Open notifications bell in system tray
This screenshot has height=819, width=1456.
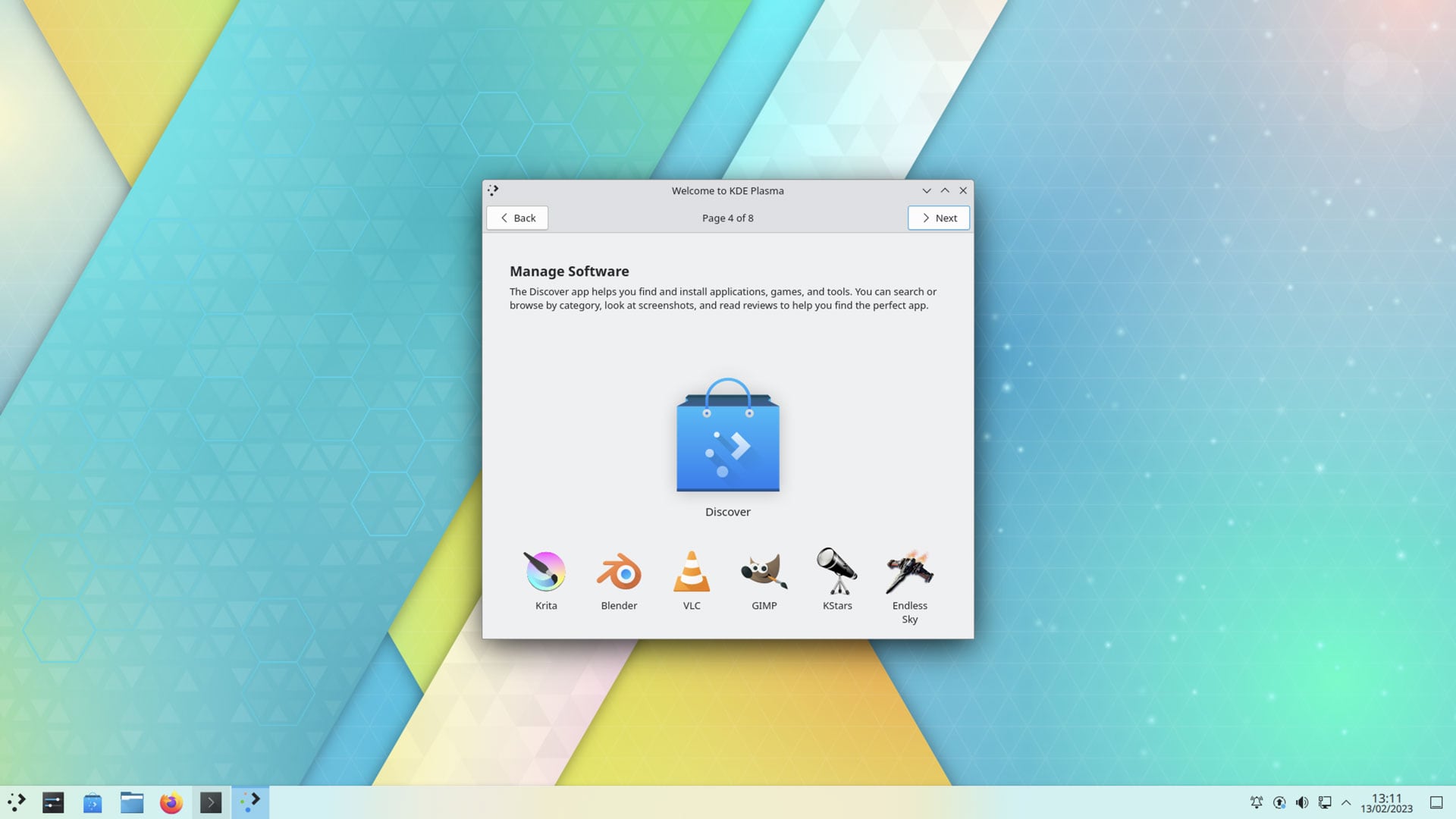pos(1257,802)
